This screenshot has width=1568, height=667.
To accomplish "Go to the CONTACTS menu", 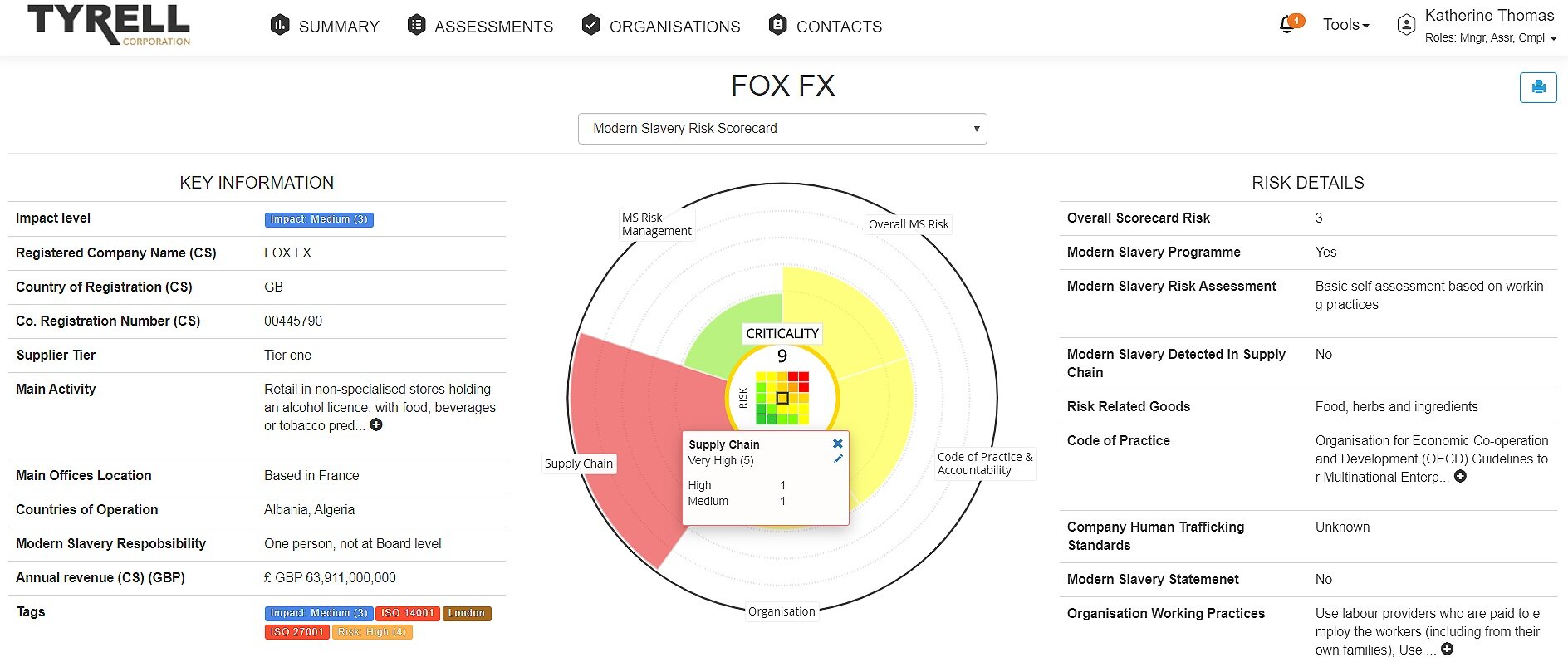I will tap(839, 27).
